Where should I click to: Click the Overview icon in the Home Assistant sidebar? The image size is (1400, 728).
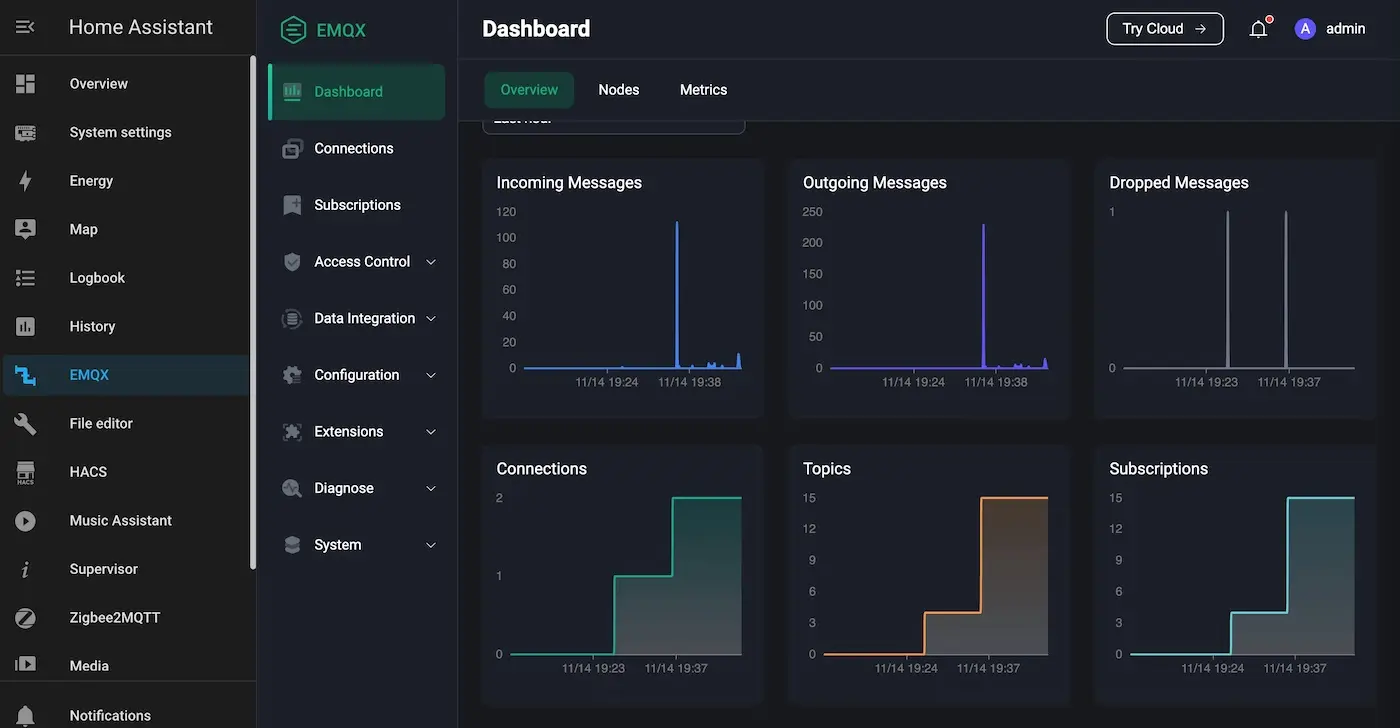[x=25, y=84]
